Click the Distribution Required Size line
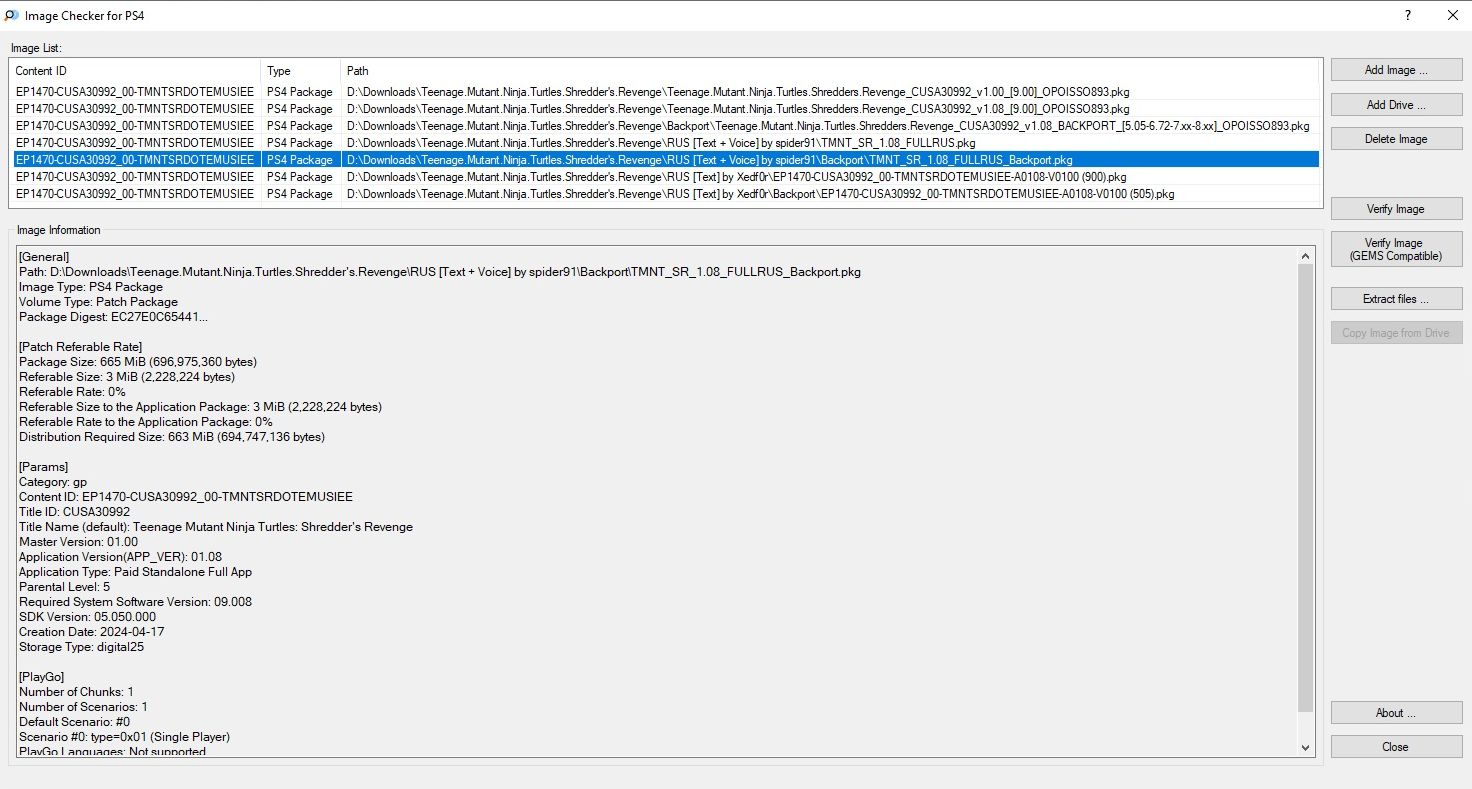This screenshot has width=1472, height=789. (172, 437)
